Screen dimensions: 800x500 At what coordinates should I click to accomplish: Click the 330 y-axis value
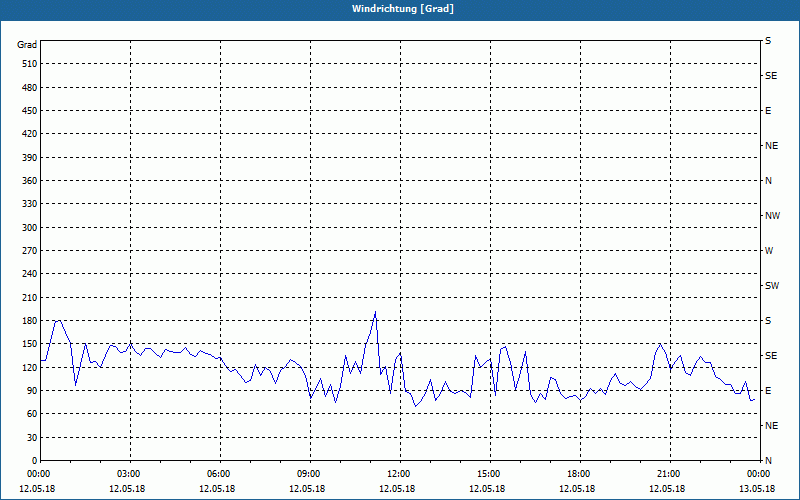30,204
